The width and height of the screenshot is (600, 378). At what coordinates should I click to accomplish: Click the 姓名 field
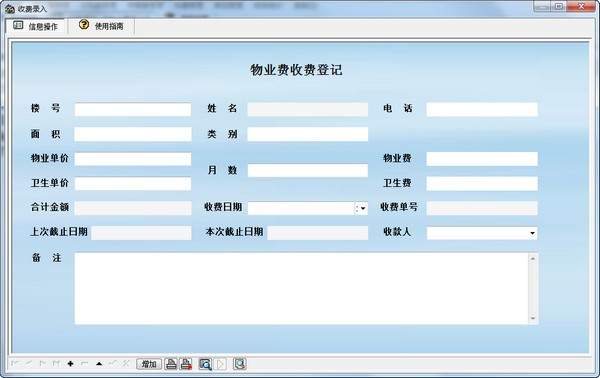coord(308,109)
